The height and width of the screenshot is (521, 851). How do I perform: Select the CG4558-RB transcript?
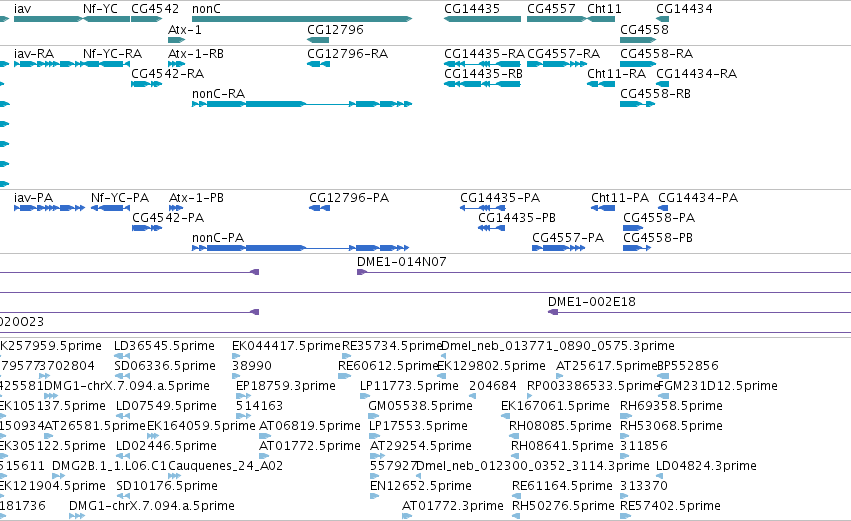(637, 104)
